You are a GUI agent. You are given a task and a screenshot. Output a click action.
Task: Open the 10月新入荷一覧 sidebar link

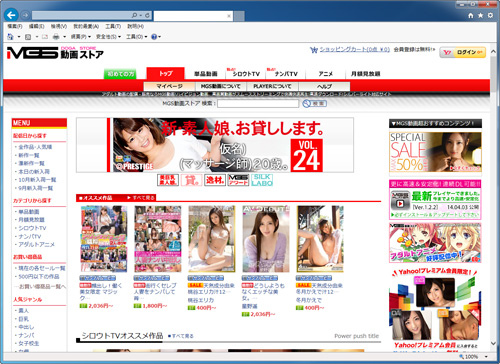(37, 180)
